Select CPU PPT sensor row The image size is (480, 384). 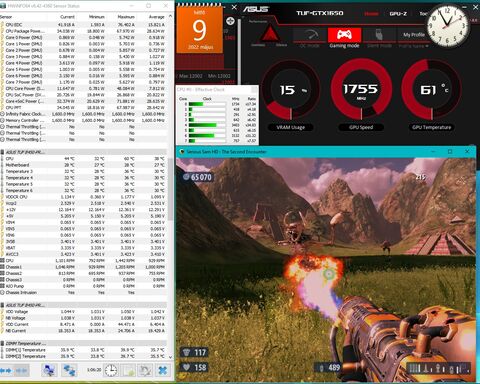pyautogui.click(x=83, y=108)
